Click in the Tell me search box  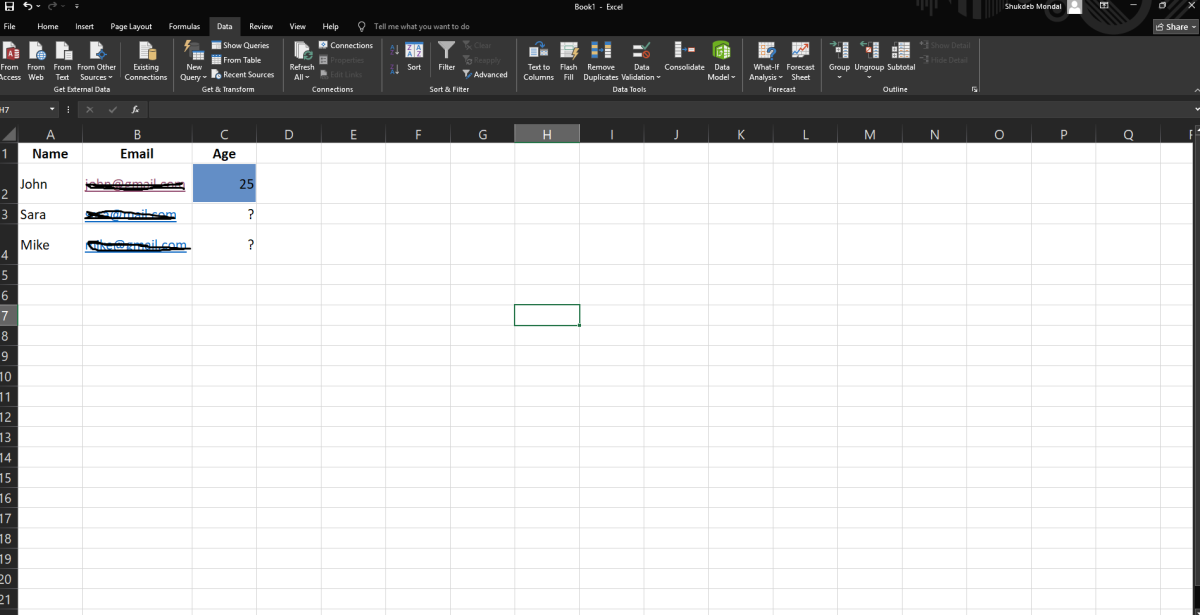(x=421, y=26)
